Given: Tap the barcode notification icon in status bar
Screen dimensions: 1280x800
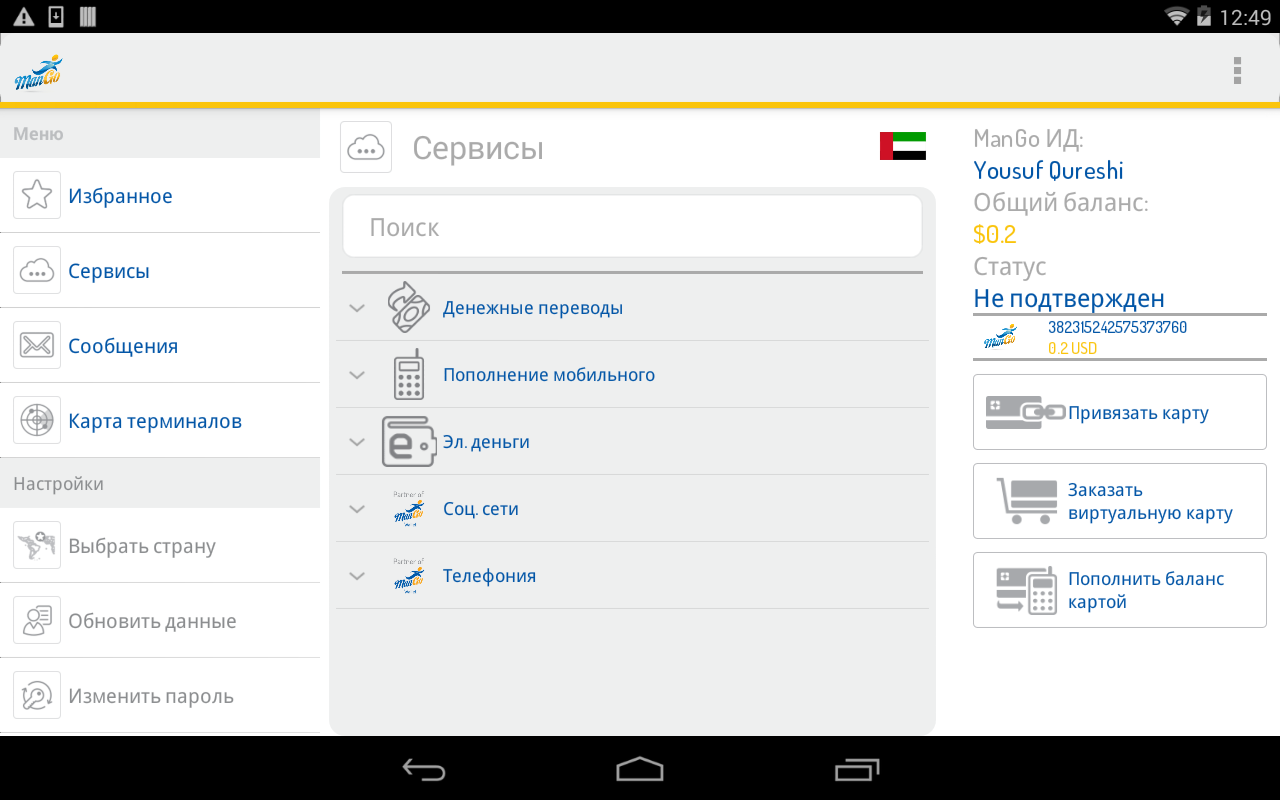Looking at the screenshot, I should point(88,16).
